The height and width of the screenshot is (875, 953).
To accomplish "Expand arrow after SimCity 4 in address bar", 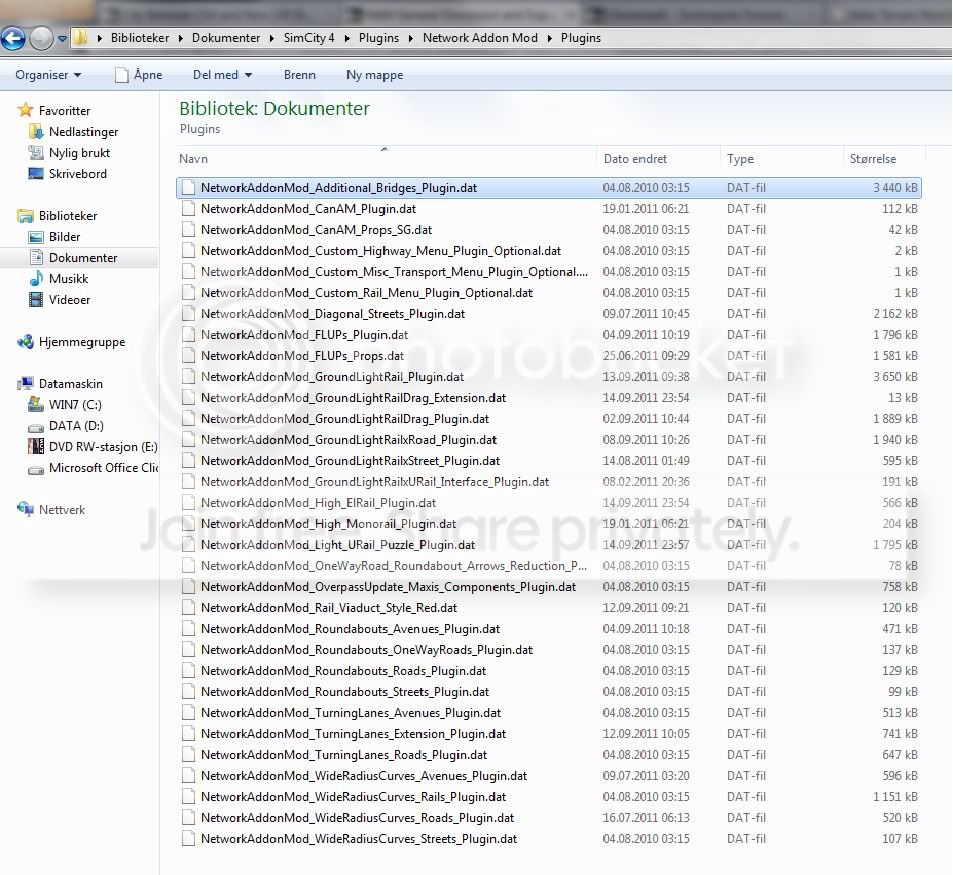I will [346, 38].
